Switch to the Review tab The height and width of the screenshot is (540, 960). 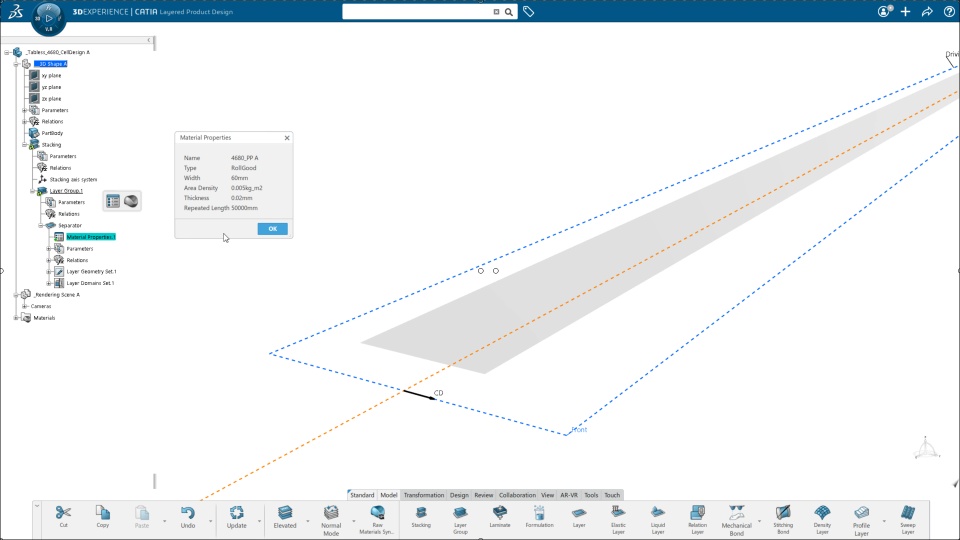(484, 495)
